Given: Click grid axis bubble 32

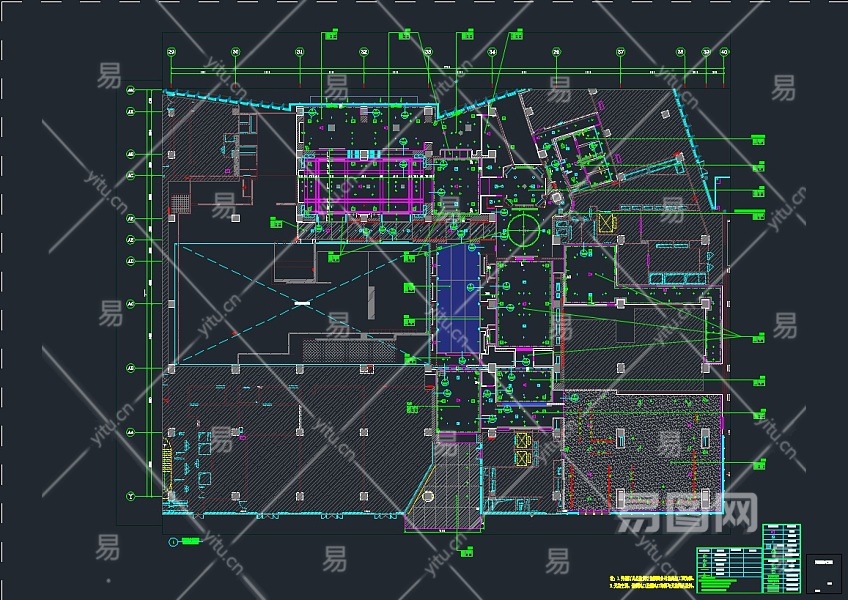Looking at the screenshot, I should coord(364,52).
